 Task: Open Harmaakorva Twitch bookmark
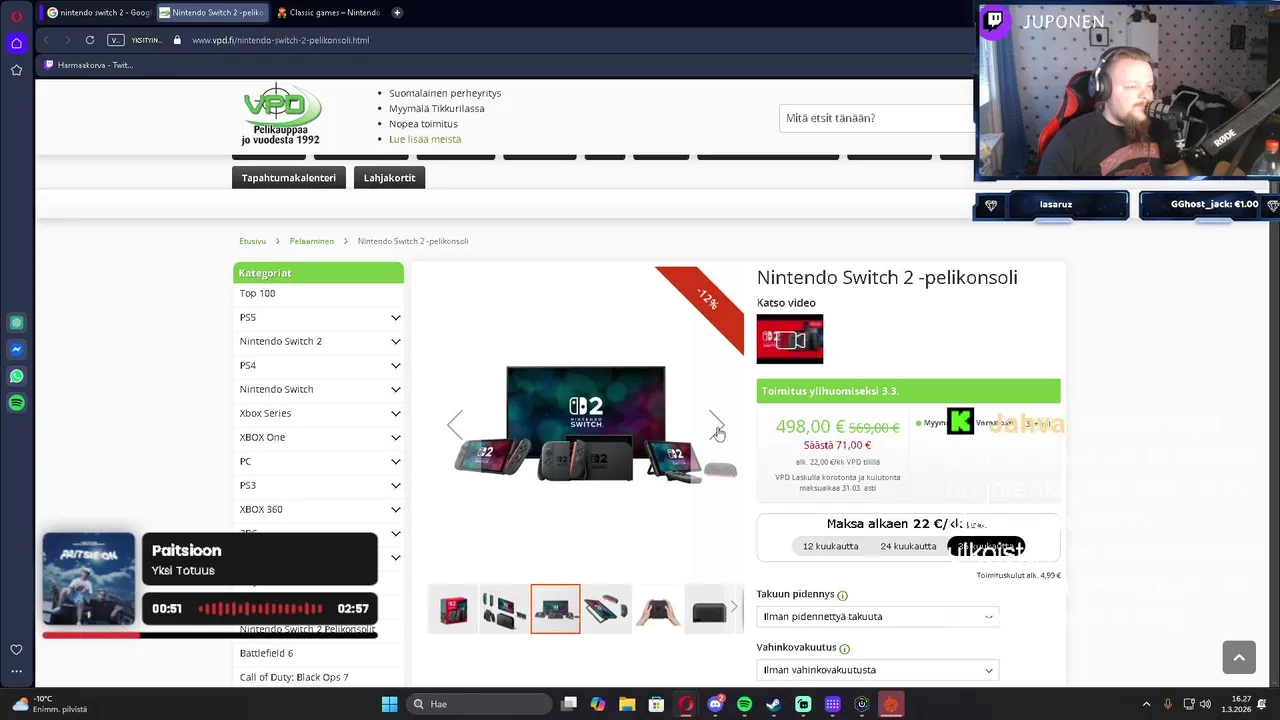[x=88, y=65]
